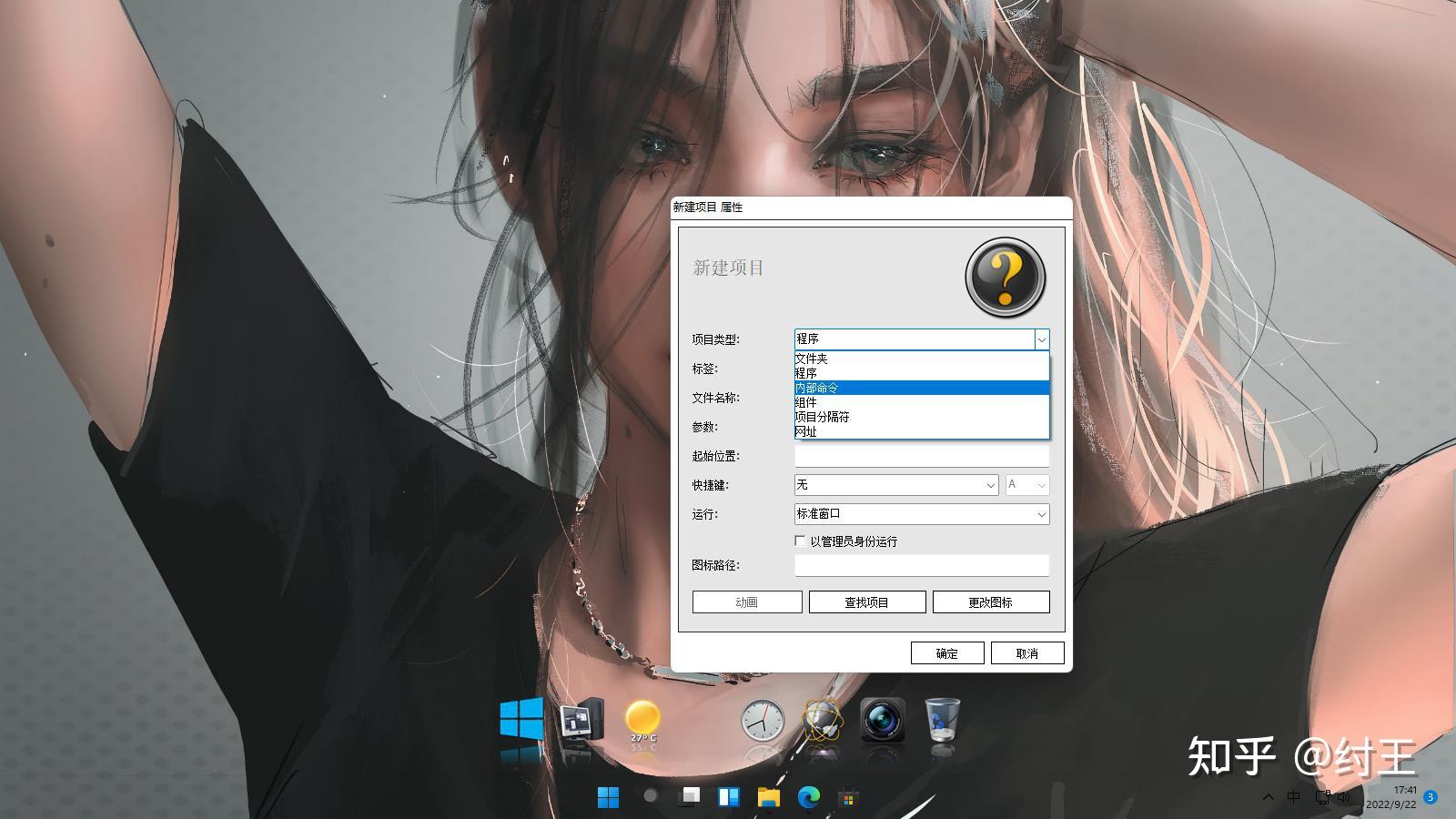The image size is (1456, 819).
Task: Click the 图标路径 input field
Action: (x=922, y=565)
